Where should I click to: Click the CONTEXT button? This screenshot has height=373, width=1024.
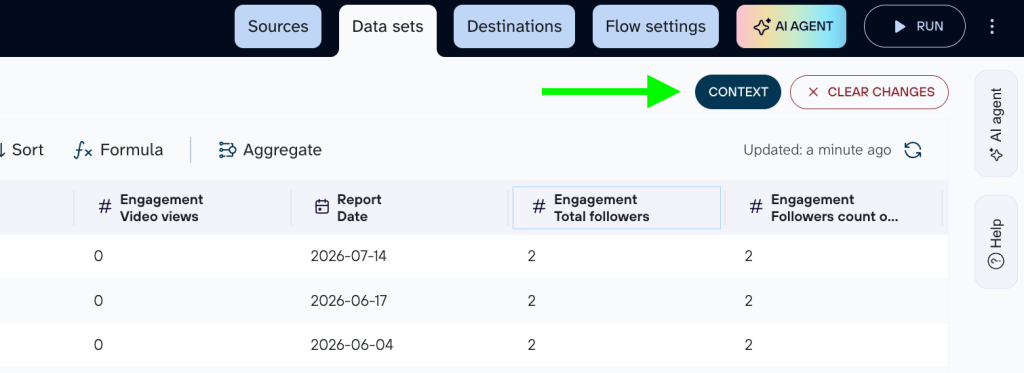pyautogui.click(x=738, y=92)
